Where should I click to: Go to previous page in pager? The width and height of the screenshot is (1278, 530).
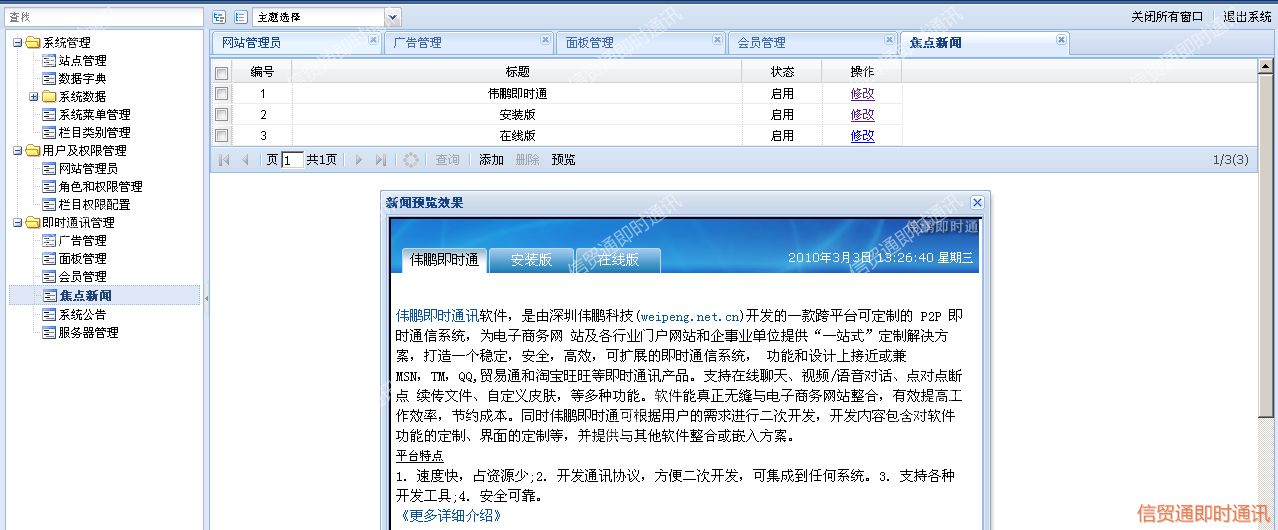coord(245,160)
